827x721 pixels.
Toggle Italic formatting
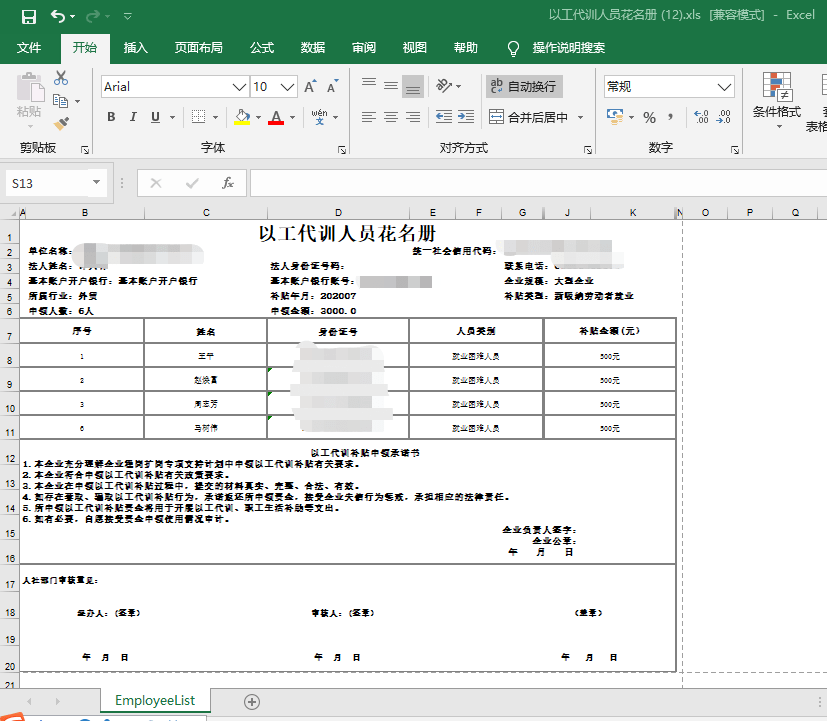[133, 116]
